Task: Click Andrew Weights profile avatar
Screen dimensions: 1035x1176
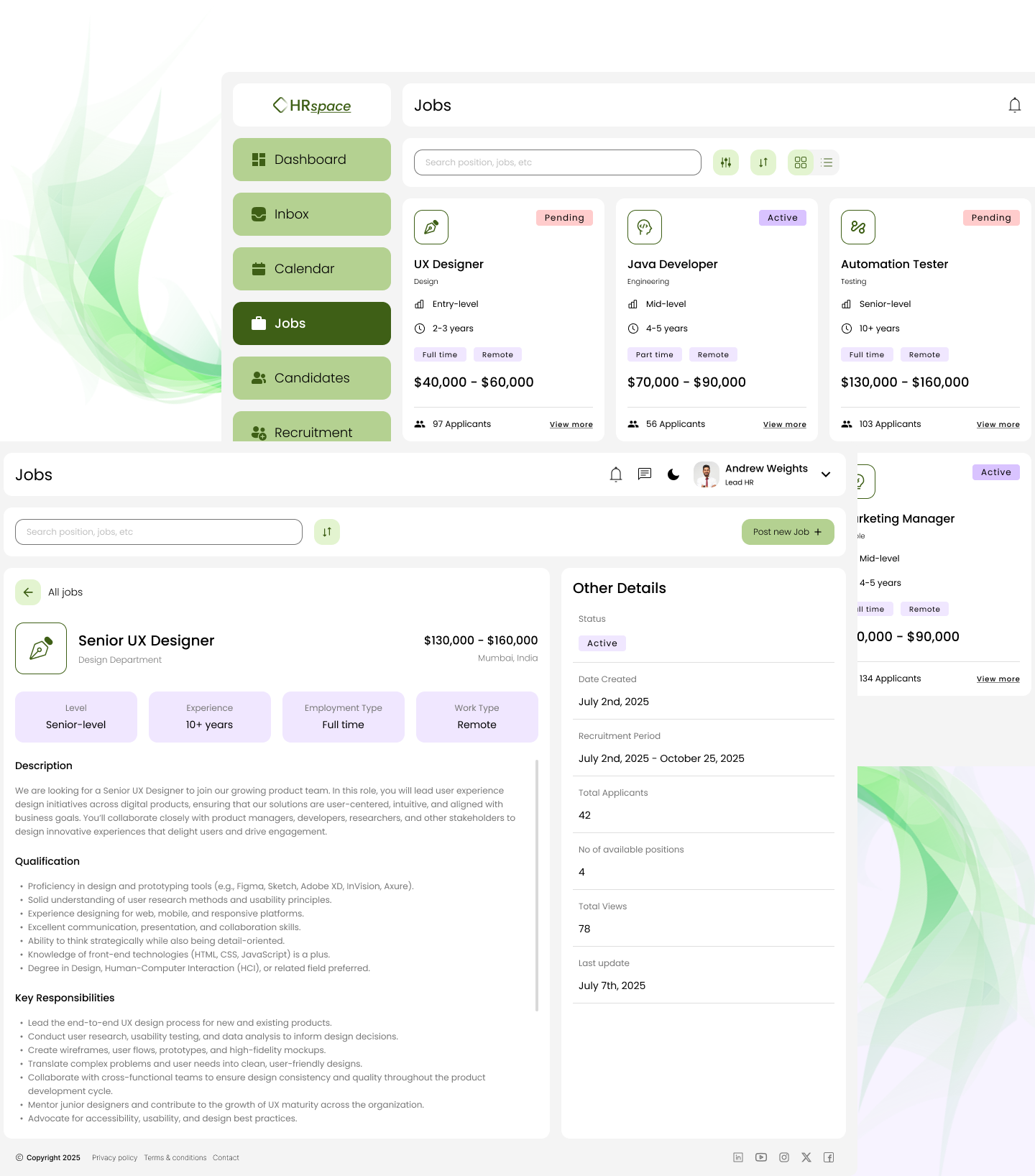Action: pos(707,474)
